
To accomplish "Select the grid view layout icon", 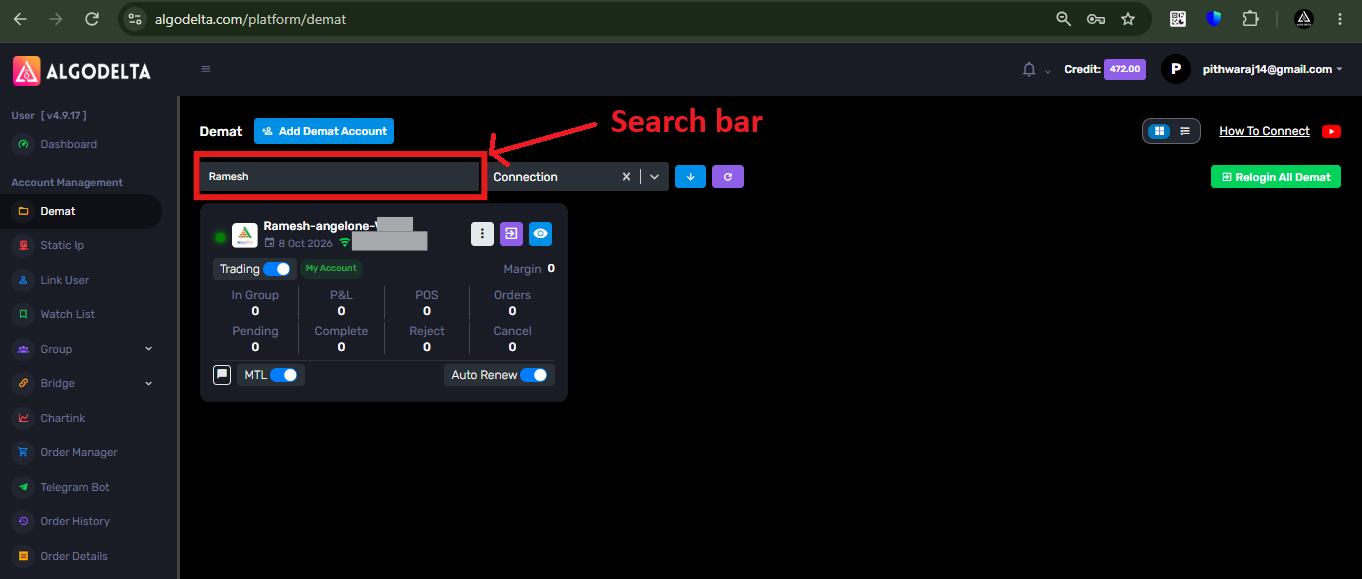I will click(1159, 131).
